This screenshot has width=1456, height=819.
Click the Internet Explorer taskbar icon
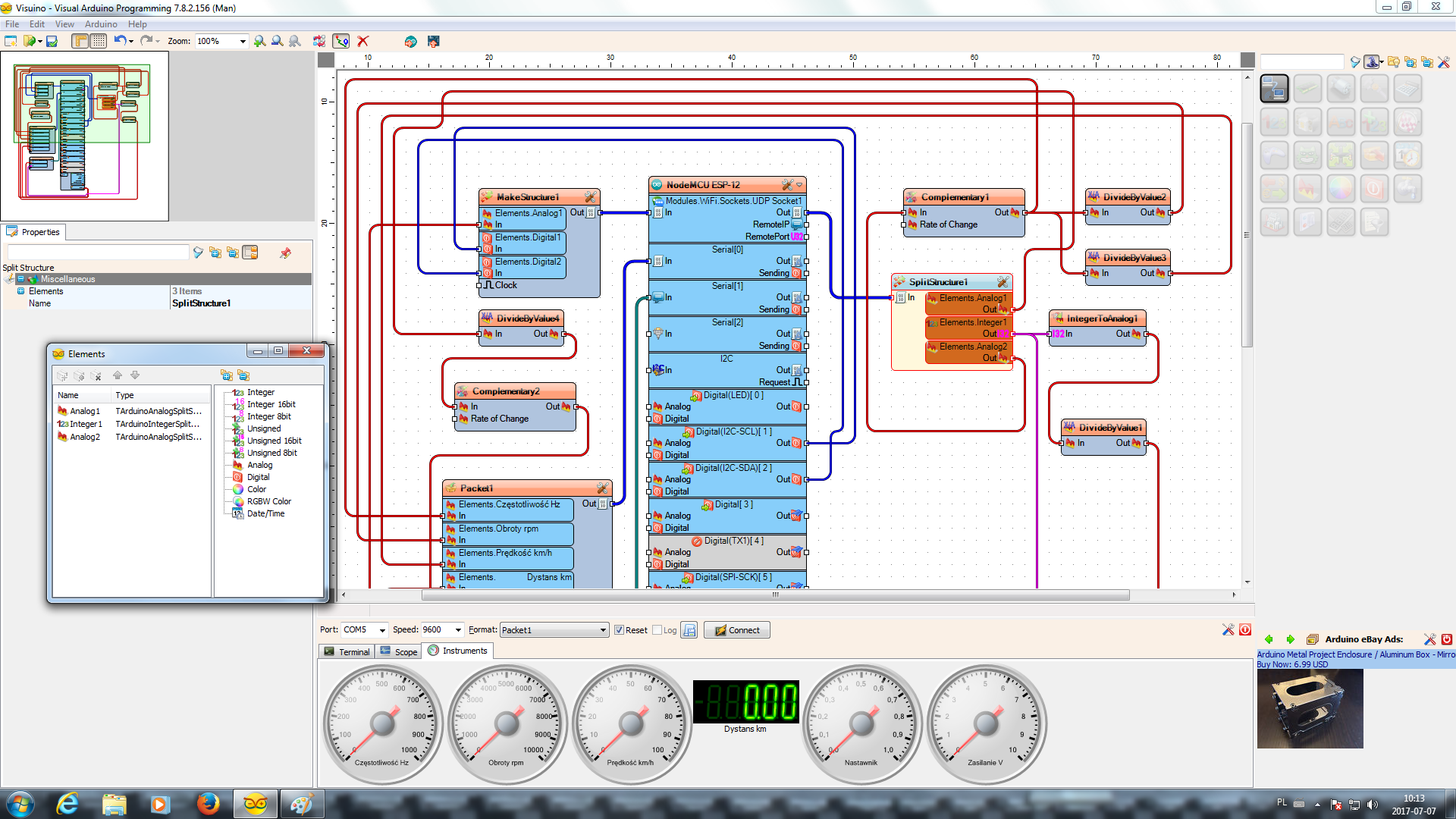coord(67,804)
